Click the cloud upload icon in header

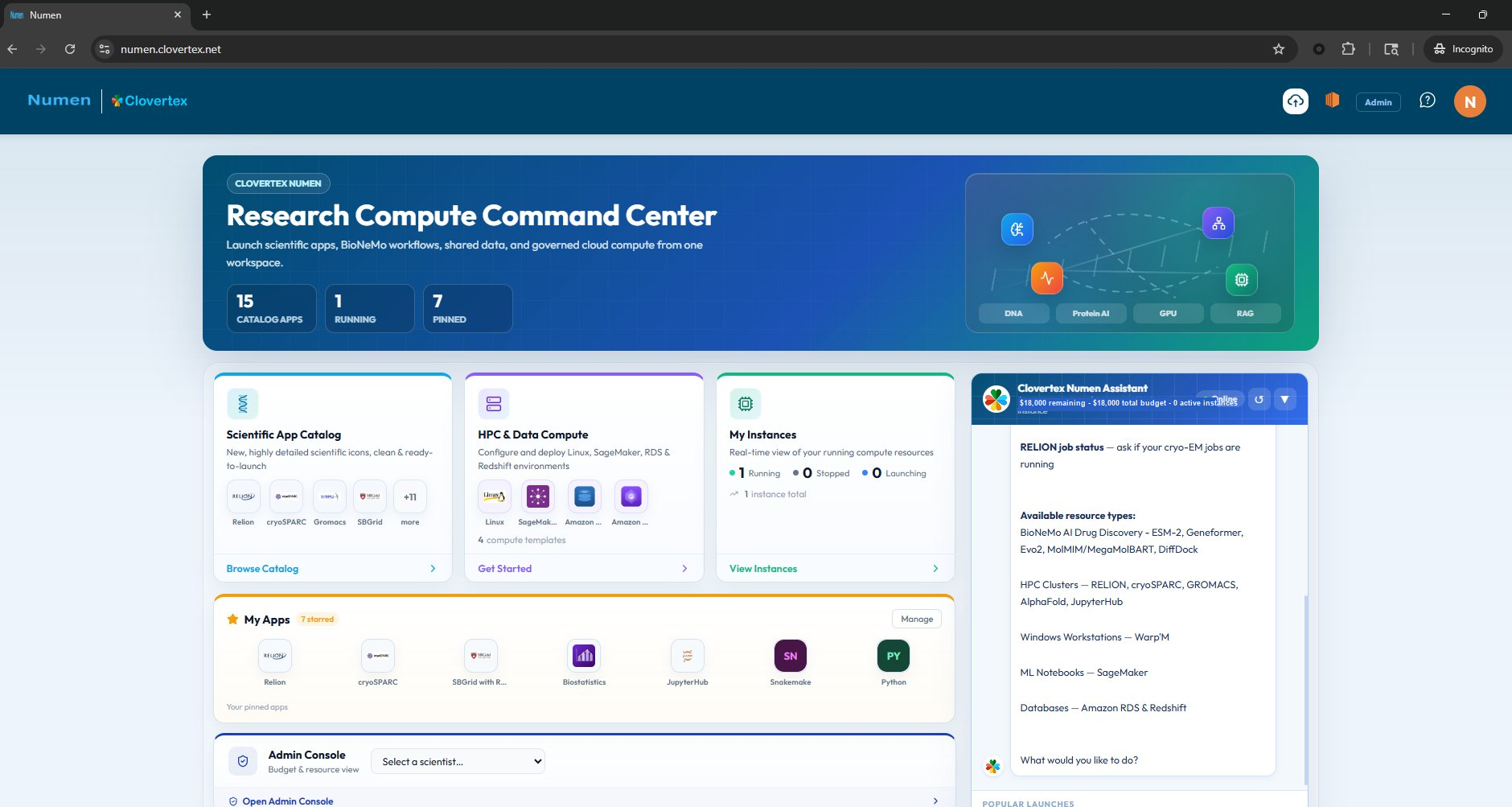coord(1295,101)
